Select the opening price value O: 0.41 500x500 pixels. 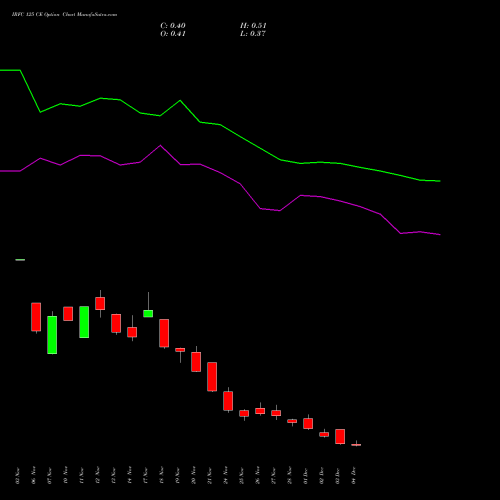pyautogui.click(x=173, y=34)
